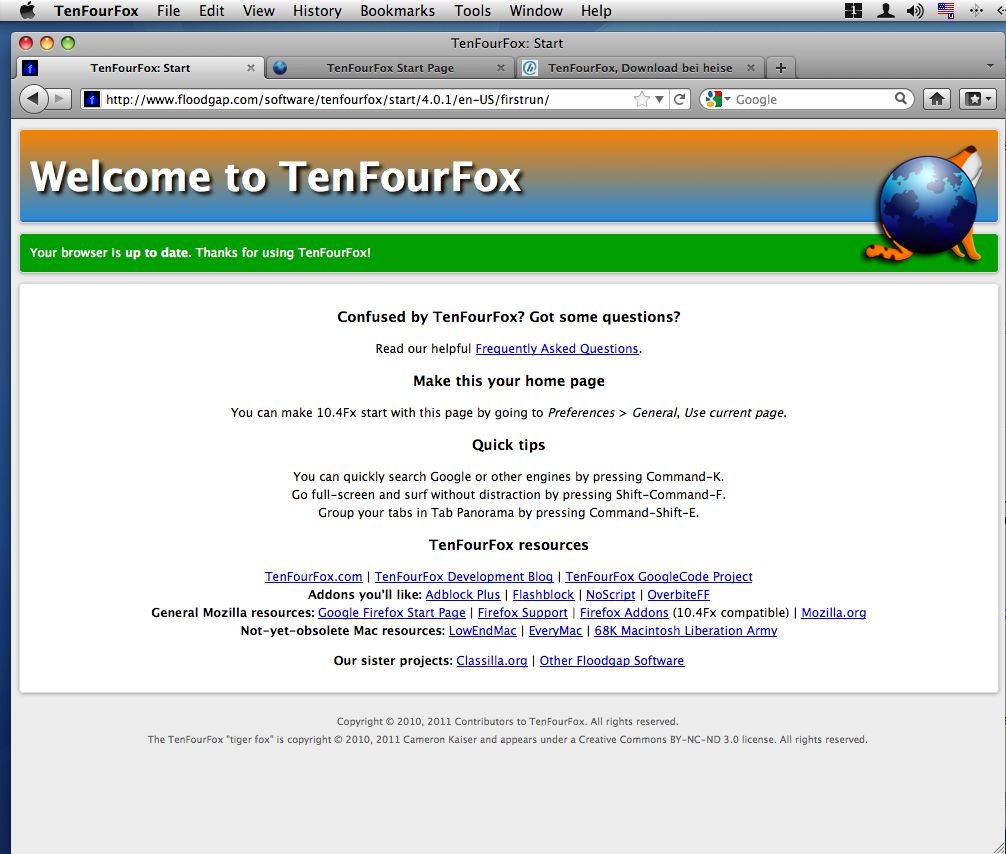Image resolution: width=1006 pixels, height=854 pixels.
Task: Open the Edit menu
Action: (212, 11)
